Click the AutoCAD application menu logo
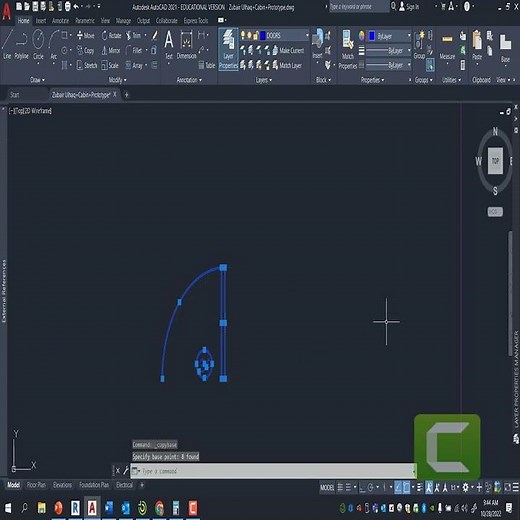 tap(7, 12)
